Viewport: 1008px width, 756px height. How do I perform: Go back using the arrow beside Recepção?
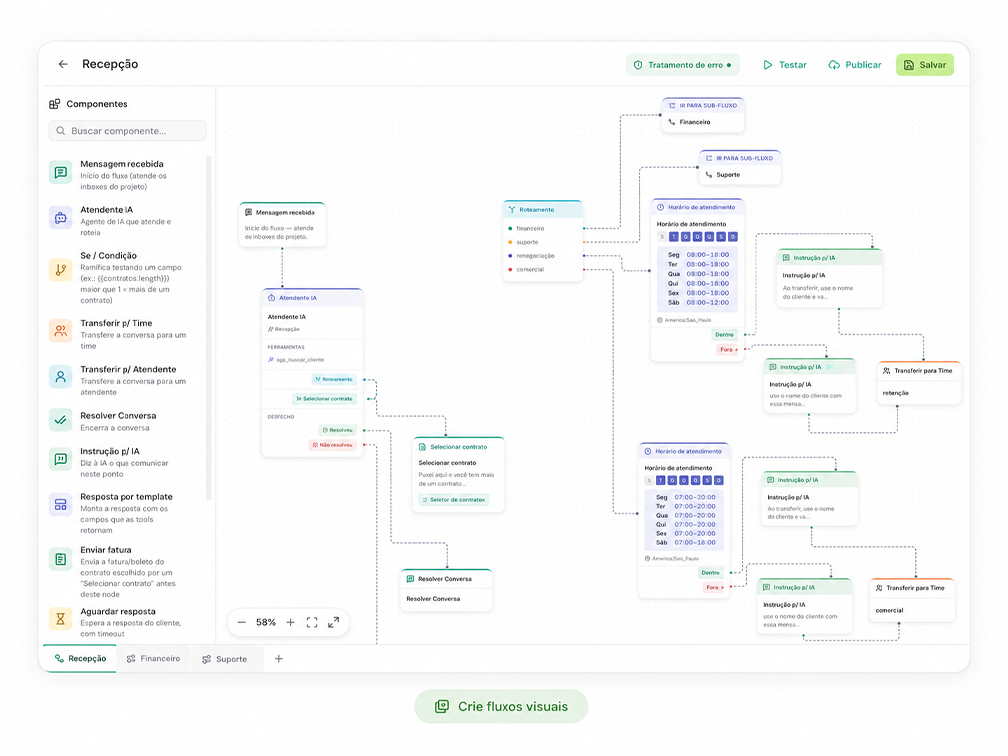point(63,64)
